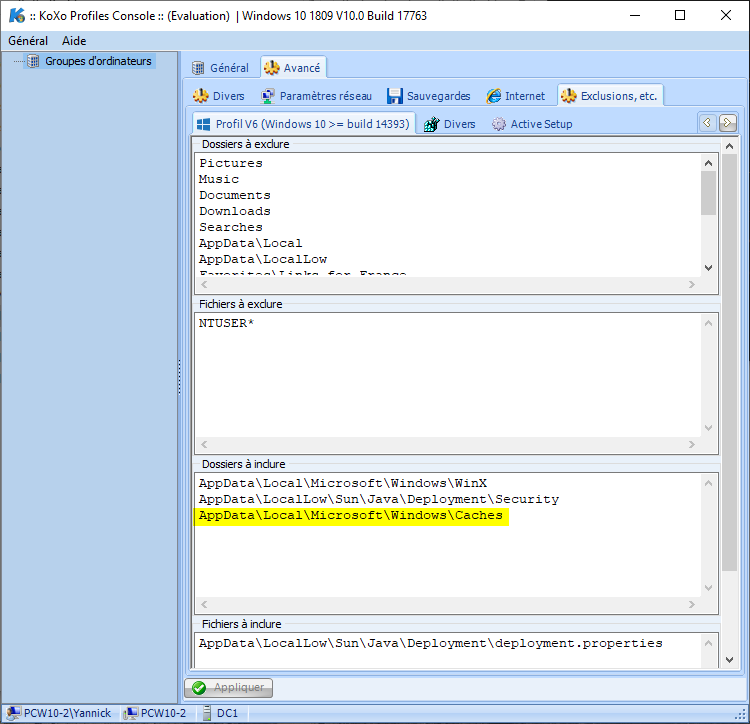Click PCW10-2 computer in status bar

[x=163, y=713]
